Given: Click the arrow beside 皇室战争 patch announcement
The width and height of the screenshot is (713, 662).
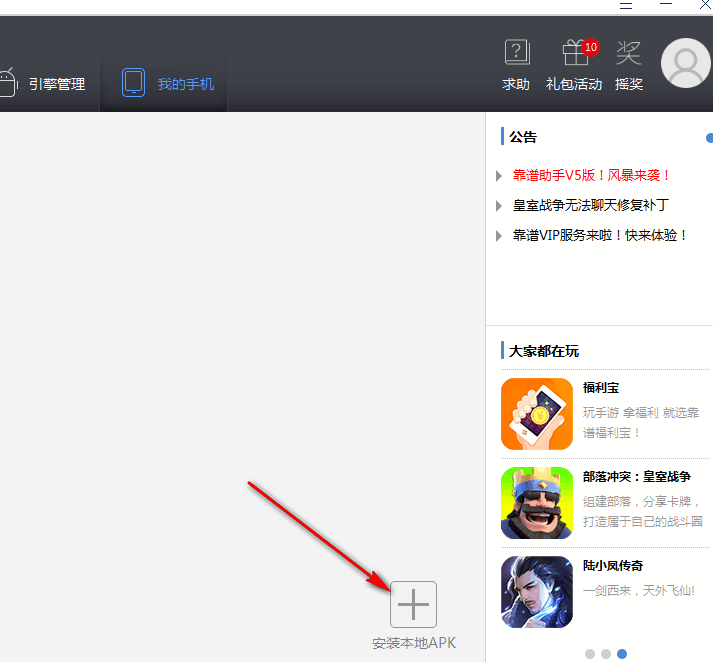Looking at the screenshot, I should tap(499, 206).
